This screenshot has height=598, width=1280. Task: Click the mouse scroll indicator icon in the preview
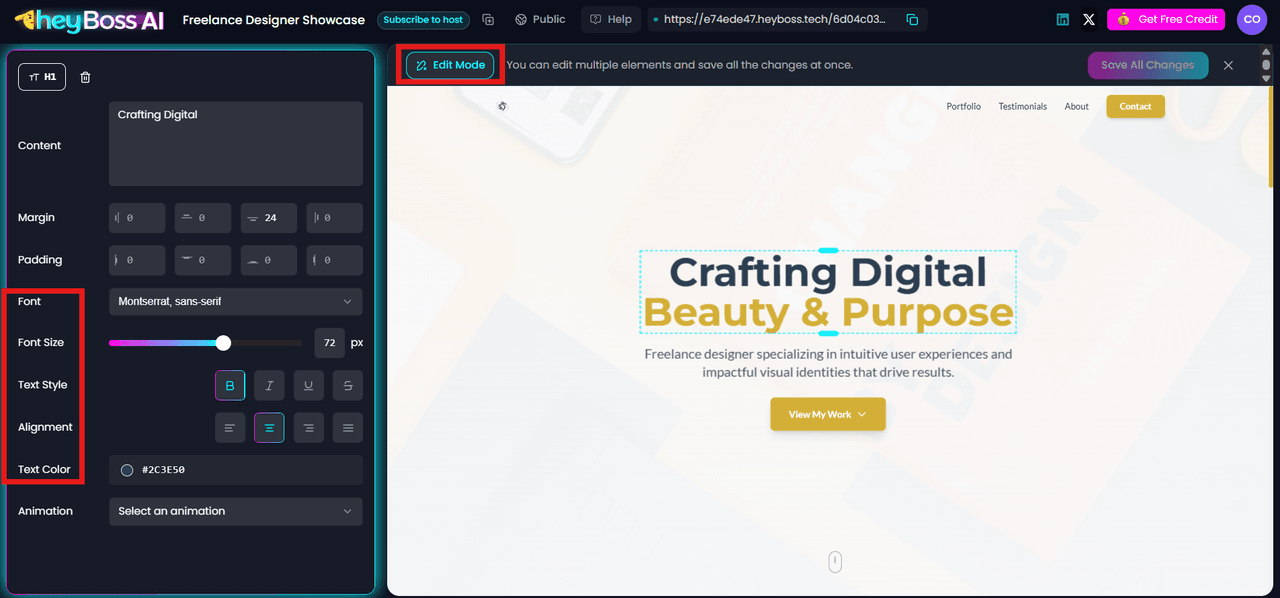click(x=835, y=562)
